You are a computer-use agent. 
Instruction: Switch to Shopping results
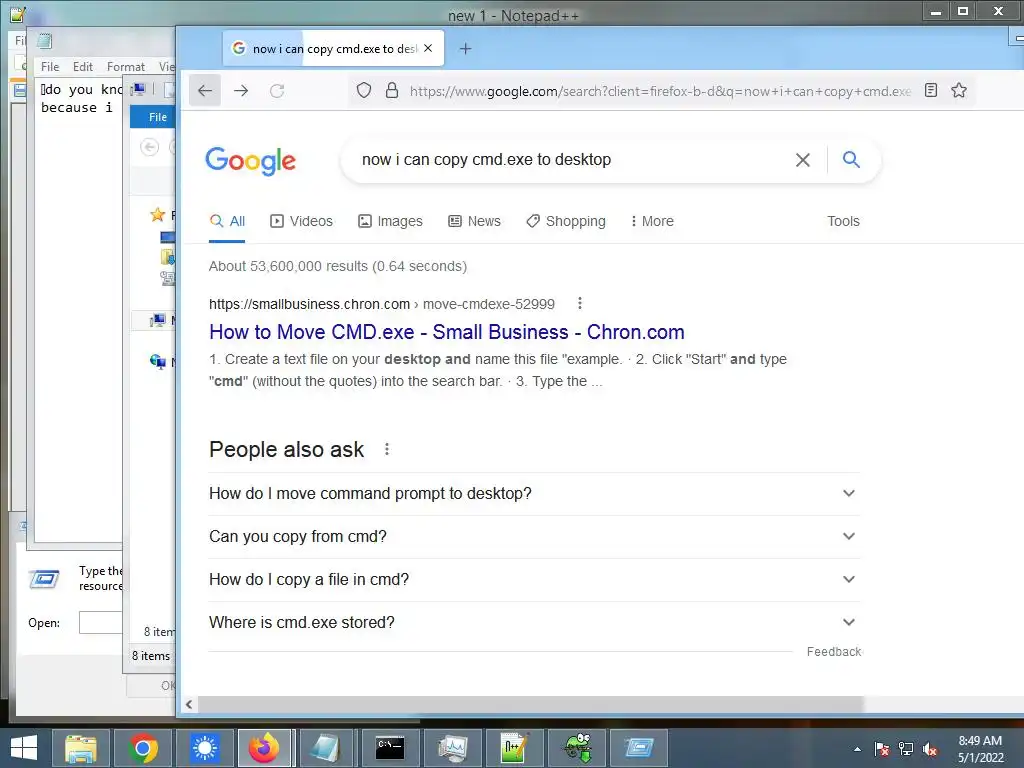[x=566, y=221]
